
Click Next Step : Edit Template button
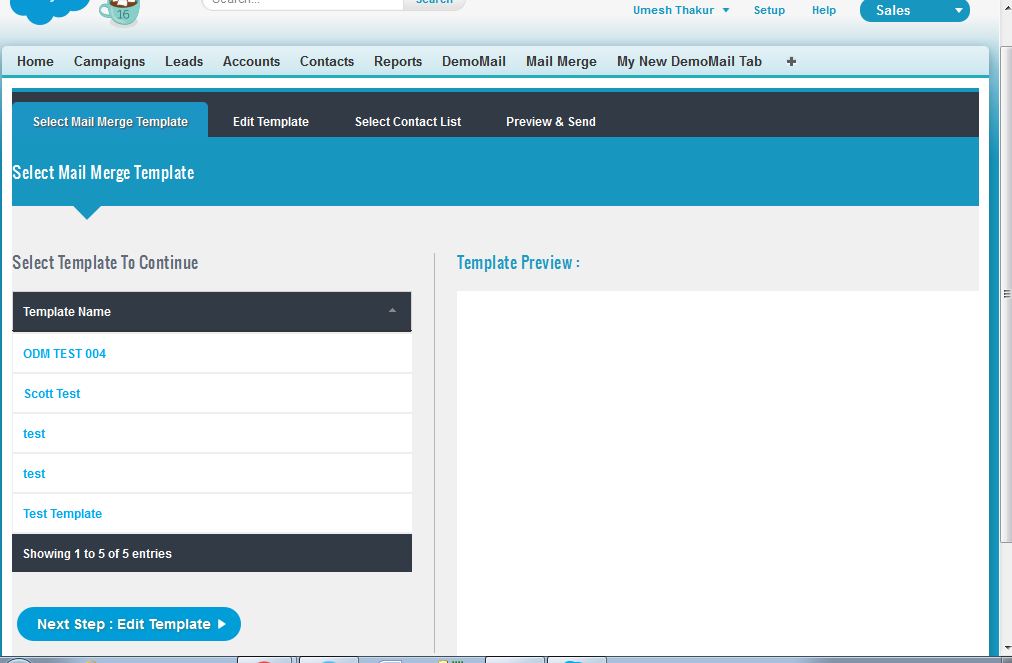point(129,624)
